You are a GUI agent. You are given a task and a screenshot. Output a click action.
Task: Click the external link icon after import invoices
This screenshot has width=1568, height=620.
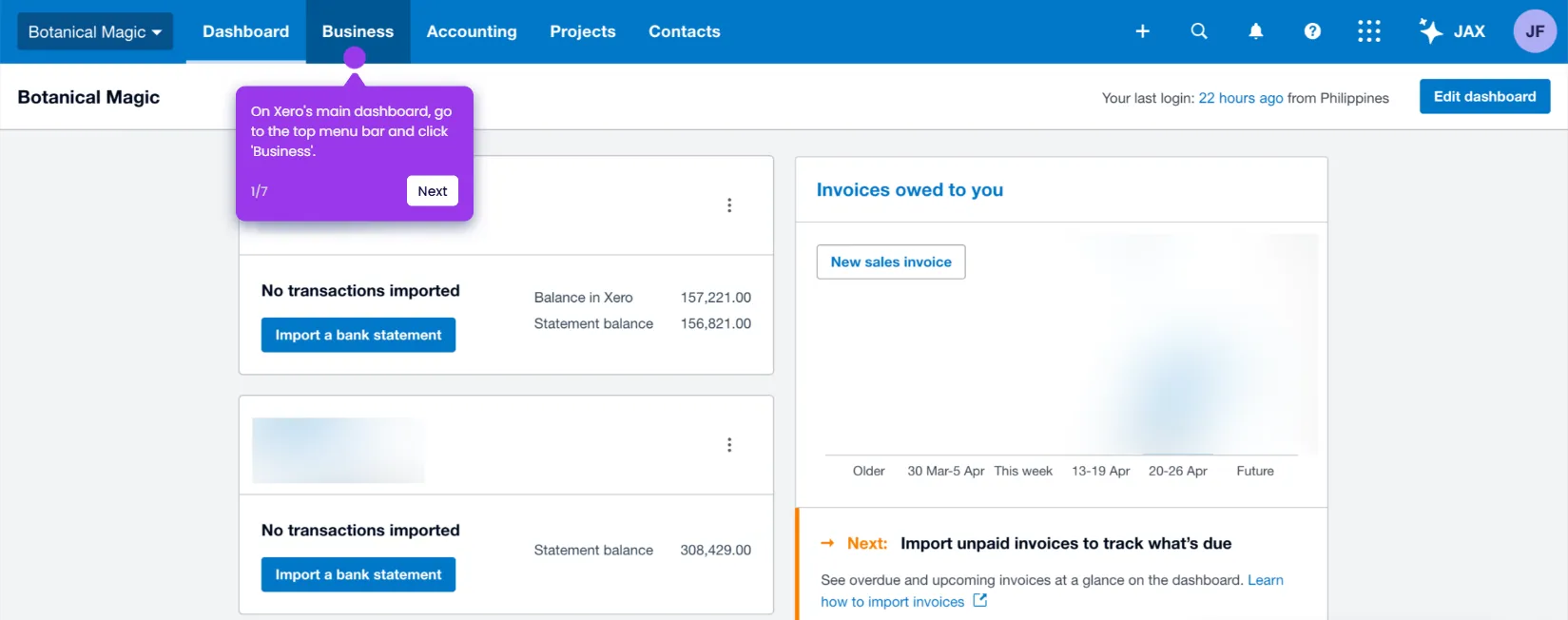point(980,601)
